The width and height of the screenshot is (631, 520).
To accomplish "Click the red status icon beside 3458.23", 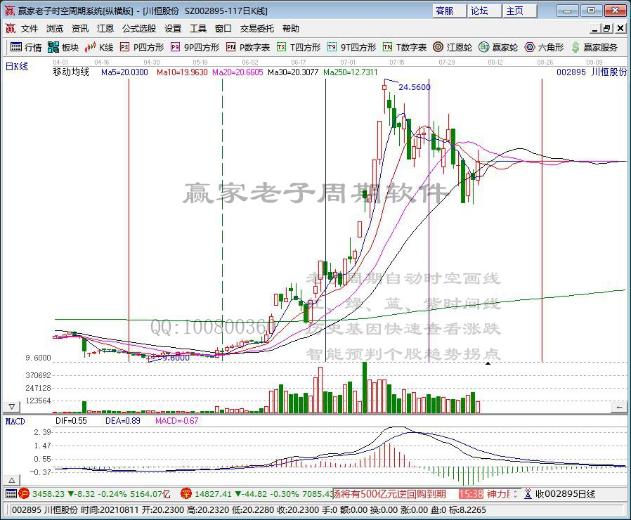I will 24,493.
